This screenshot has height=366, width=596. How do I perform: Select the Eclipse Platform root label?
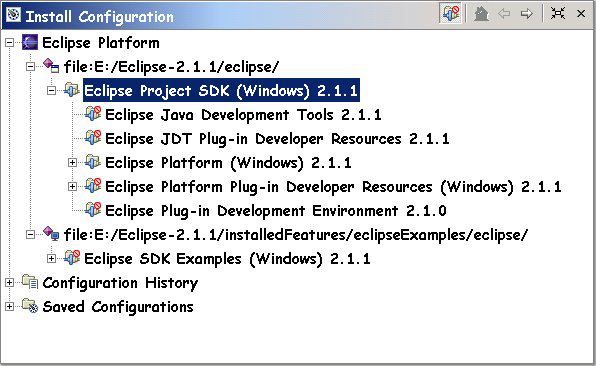101,43
